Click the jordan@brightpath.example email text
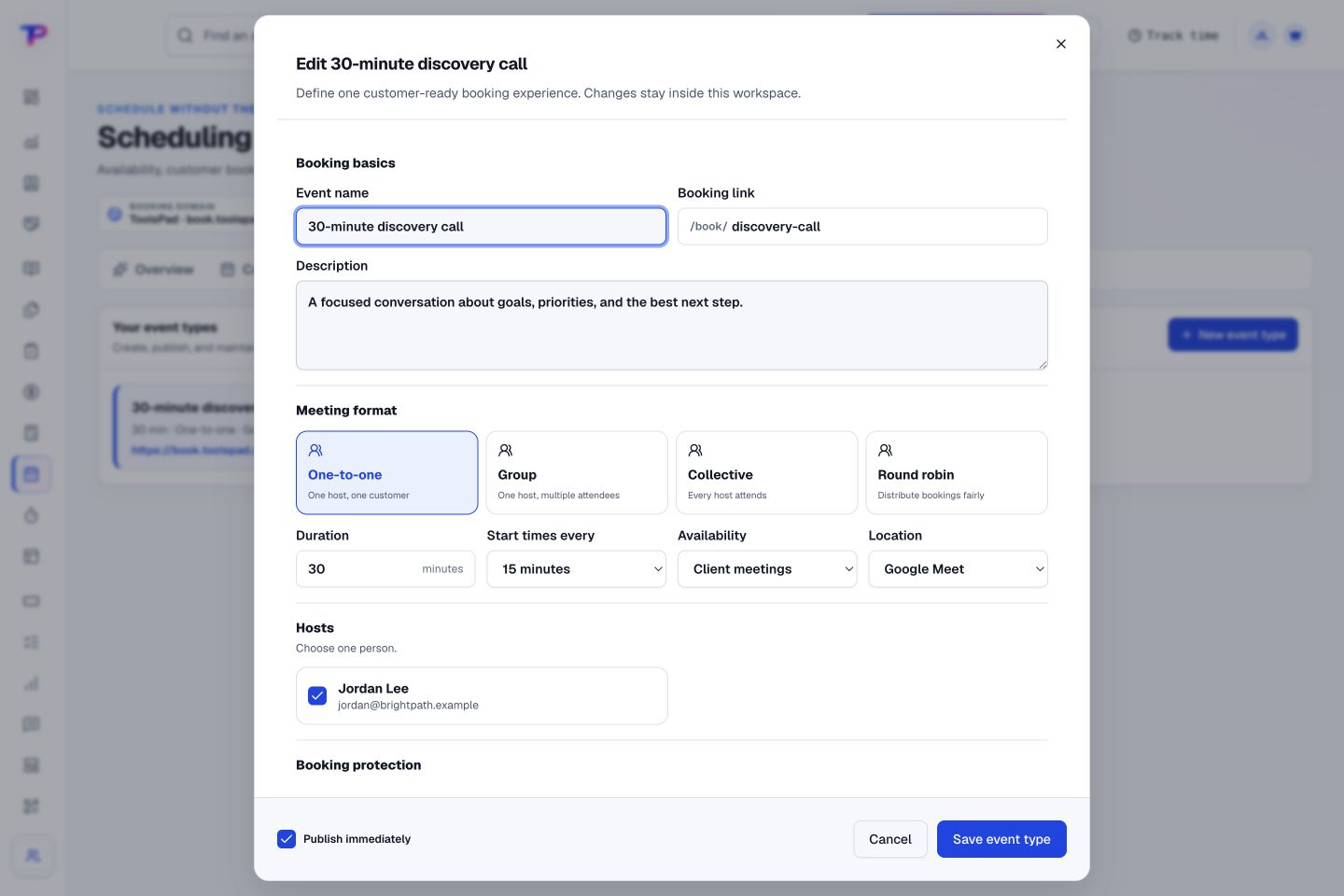 pos(408,706)
